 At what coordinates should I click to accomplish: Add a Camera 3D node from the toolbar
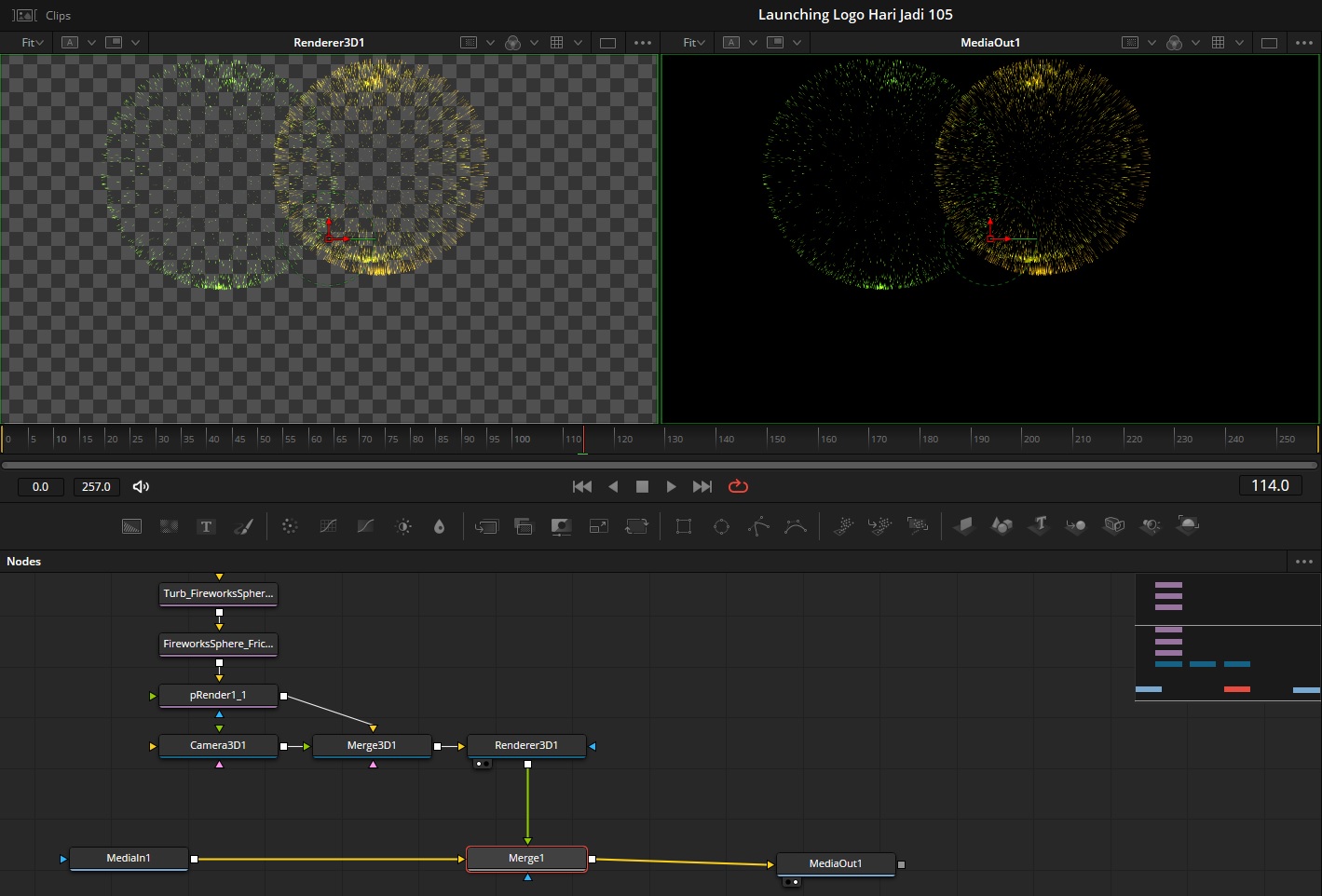pyautogui.click(x=1114, y=526)
